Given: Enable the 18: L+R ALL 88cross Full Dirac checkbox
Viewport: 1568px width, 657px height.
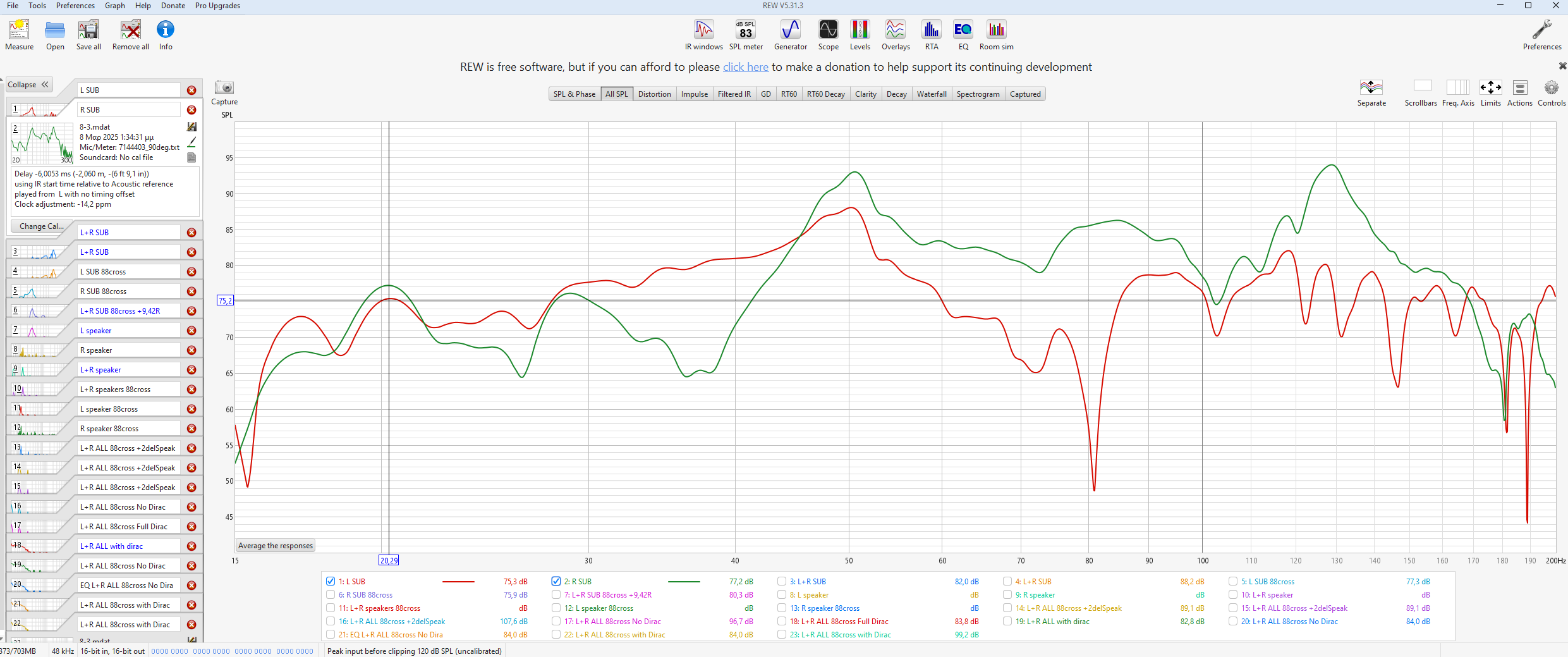Looking at the screenshot, I should click(x=782, y=621).
